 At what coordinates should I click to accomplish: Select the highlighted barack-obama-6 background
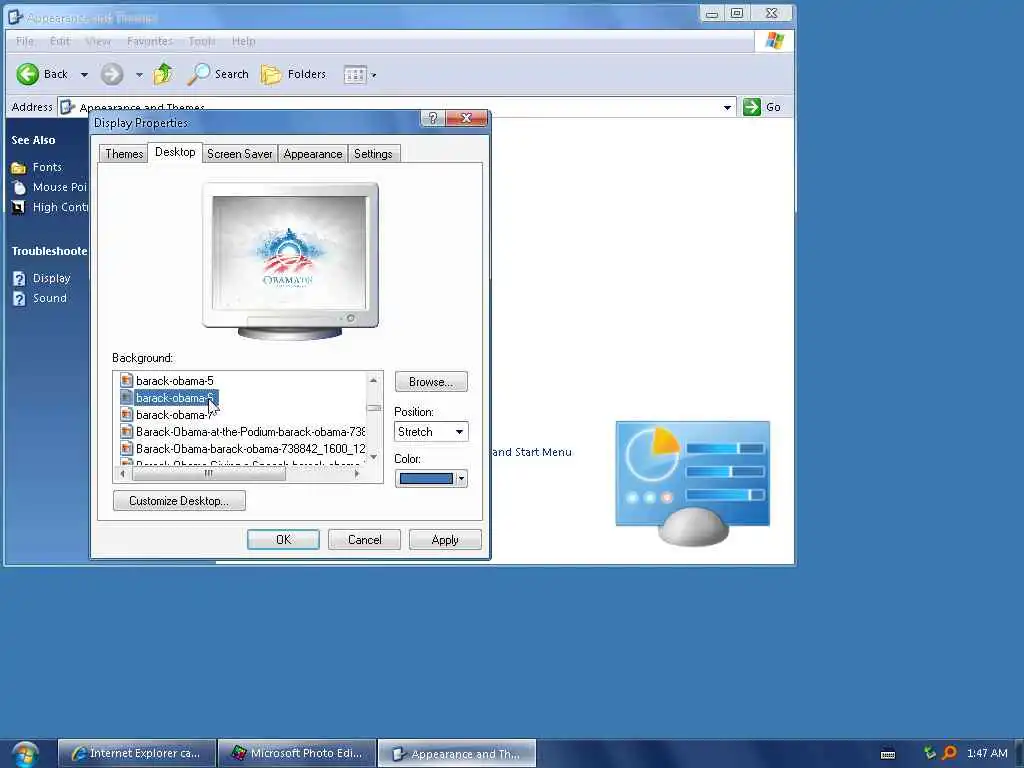click(x=174, y=398)
